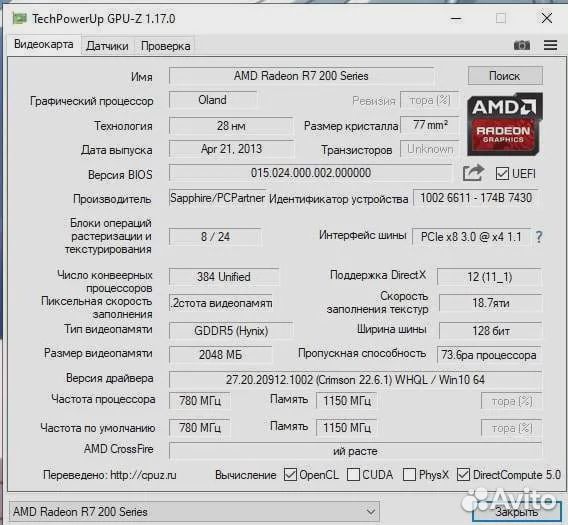This screenshot has height=525, width=568.
Task: Click the AMD Radeon Graphics logo
Action: click(x=505, y=124)
